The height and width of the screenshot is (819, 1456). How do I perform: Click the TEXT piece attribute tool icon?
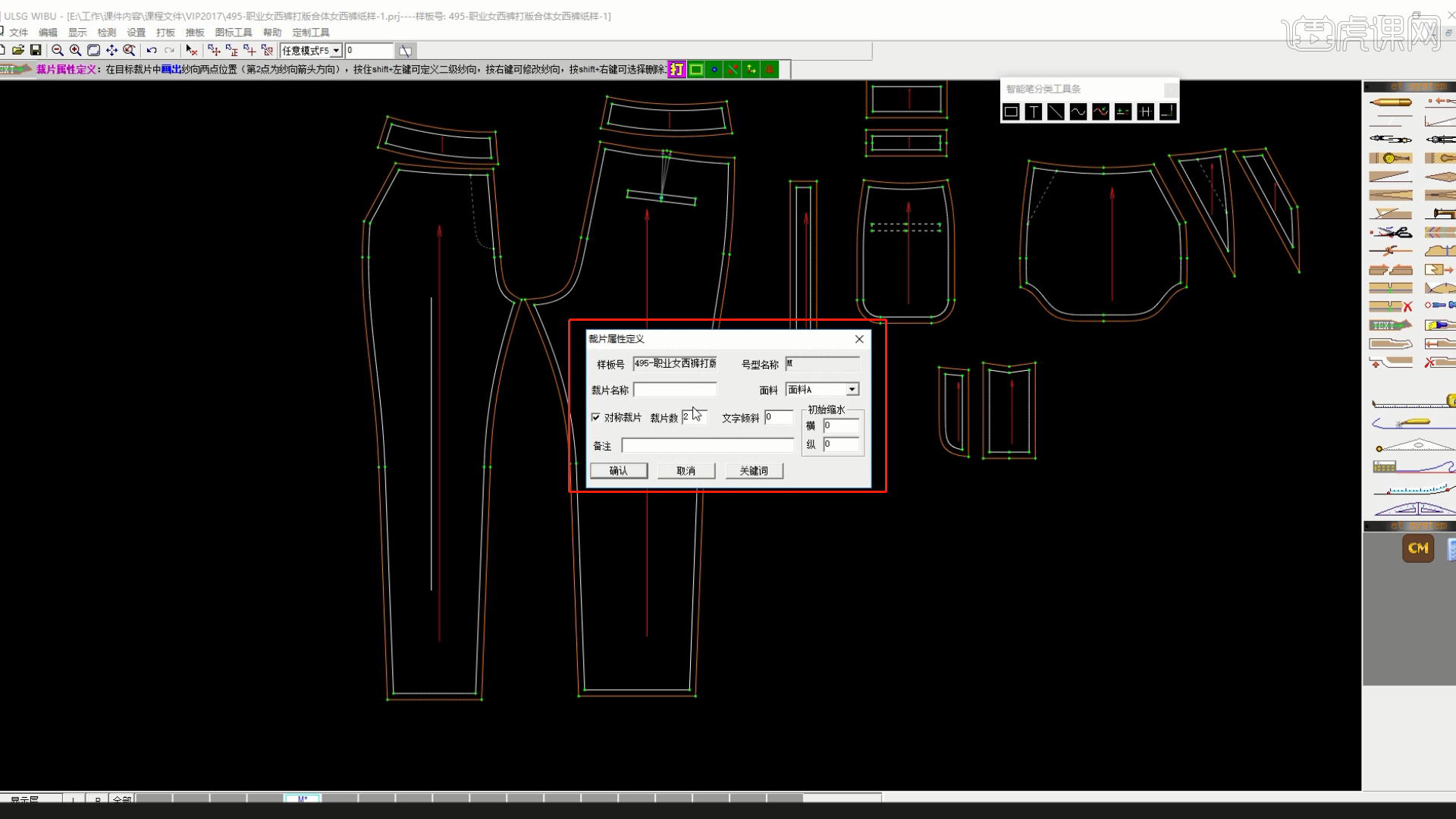point(1390,325)
